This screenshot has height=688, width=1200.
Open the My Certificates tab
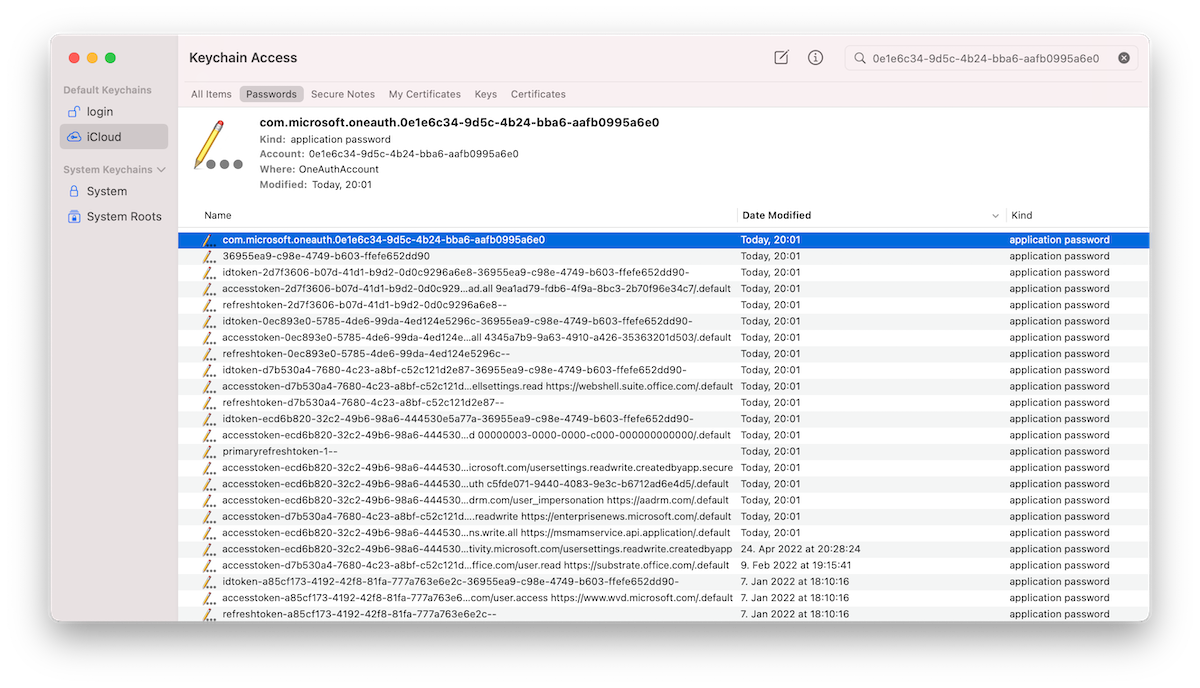(x=424, y=94)
